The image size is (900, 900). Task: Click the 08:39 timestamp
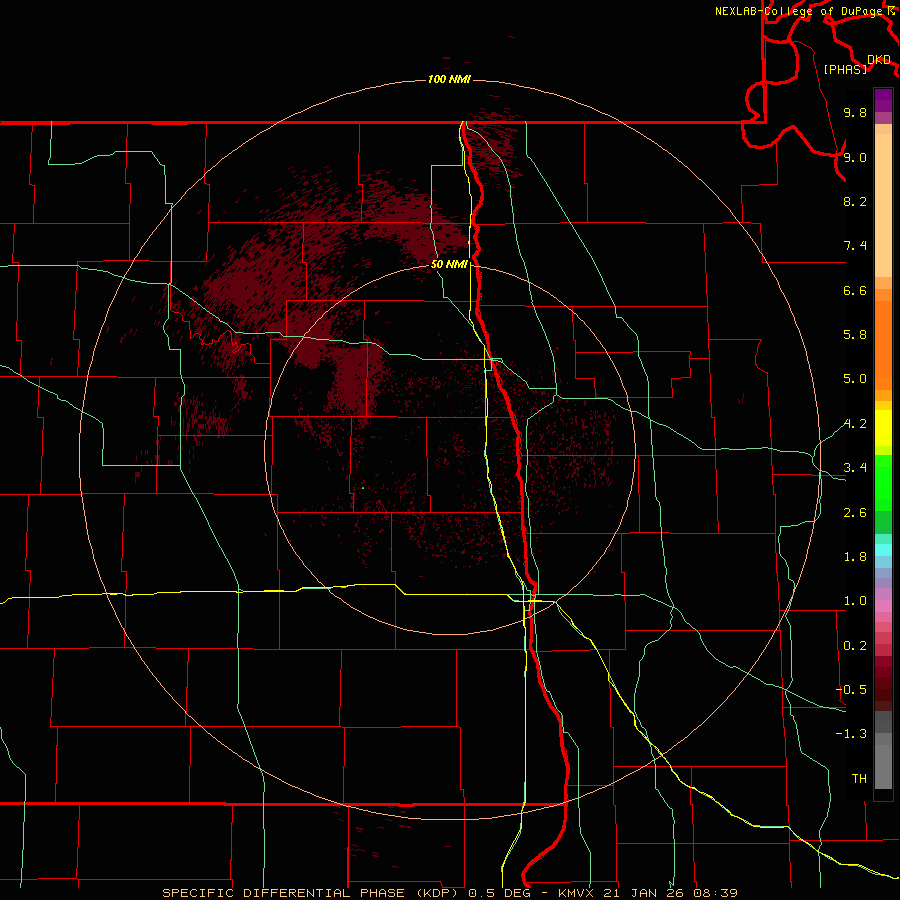coord(715,893)
